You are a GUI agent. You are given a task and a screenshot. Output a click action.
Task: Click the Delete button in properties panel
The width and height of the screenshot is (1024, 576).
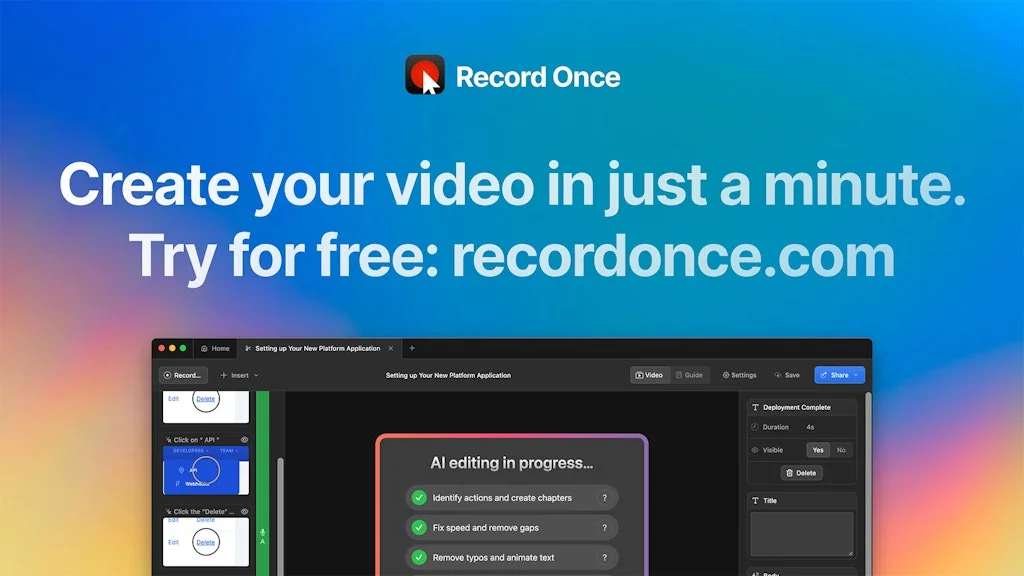coord(801,473)
